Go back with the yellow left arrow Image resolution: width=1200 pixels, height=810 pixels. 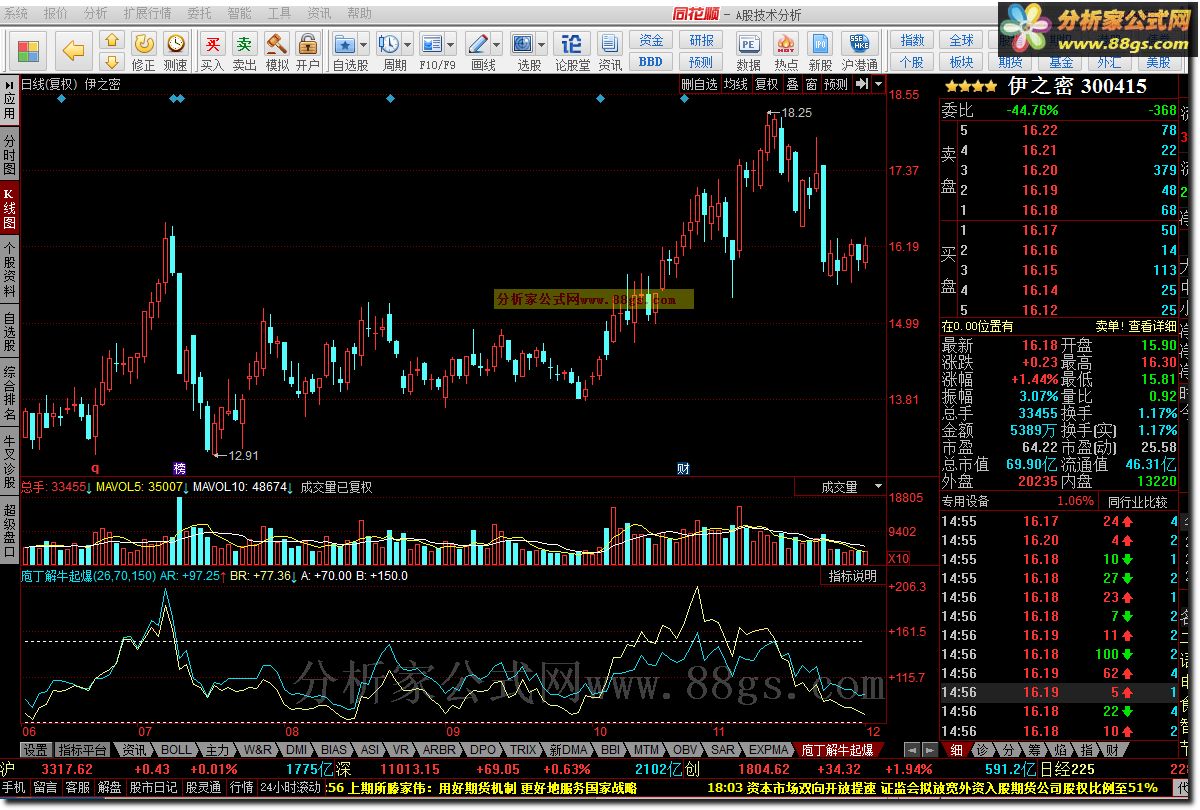pyautogui.click(x=73, y=50)
